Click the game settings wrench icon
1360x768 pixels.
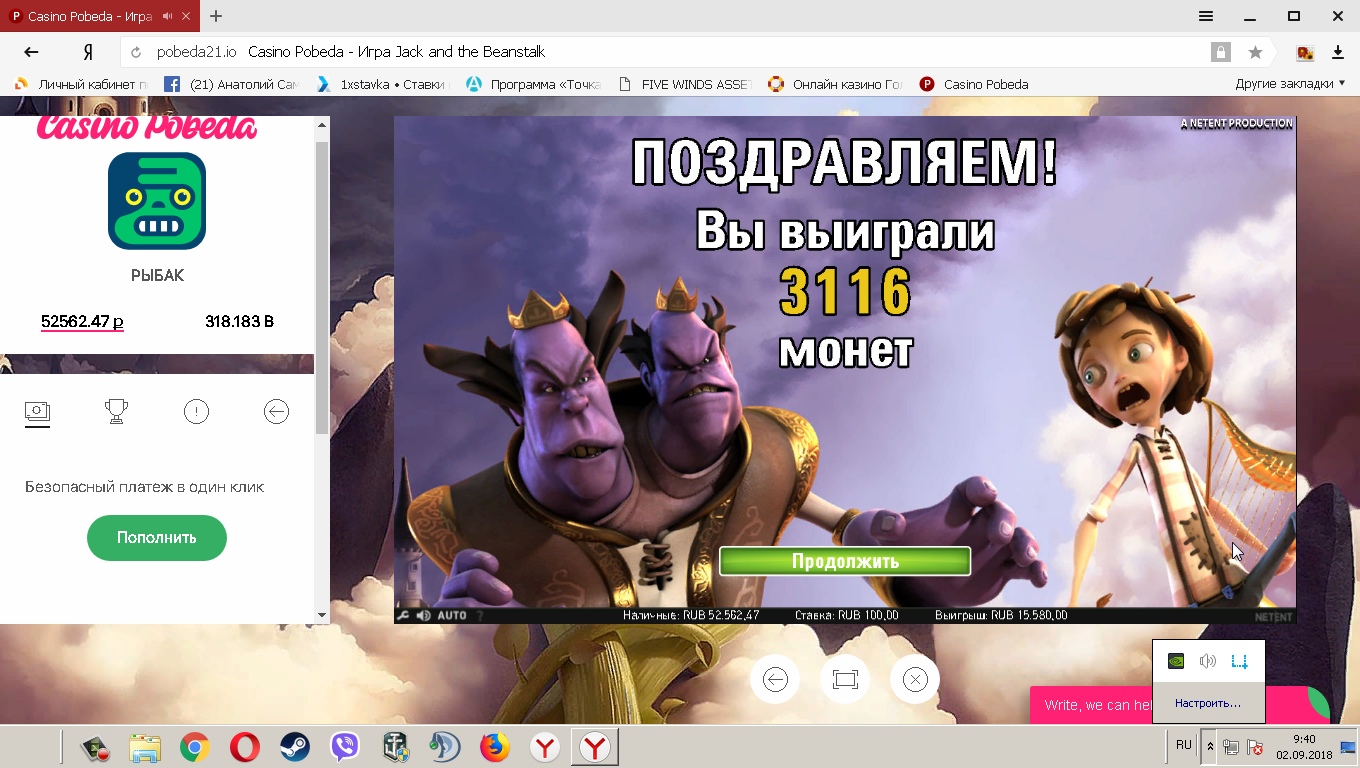coord(403,615)
